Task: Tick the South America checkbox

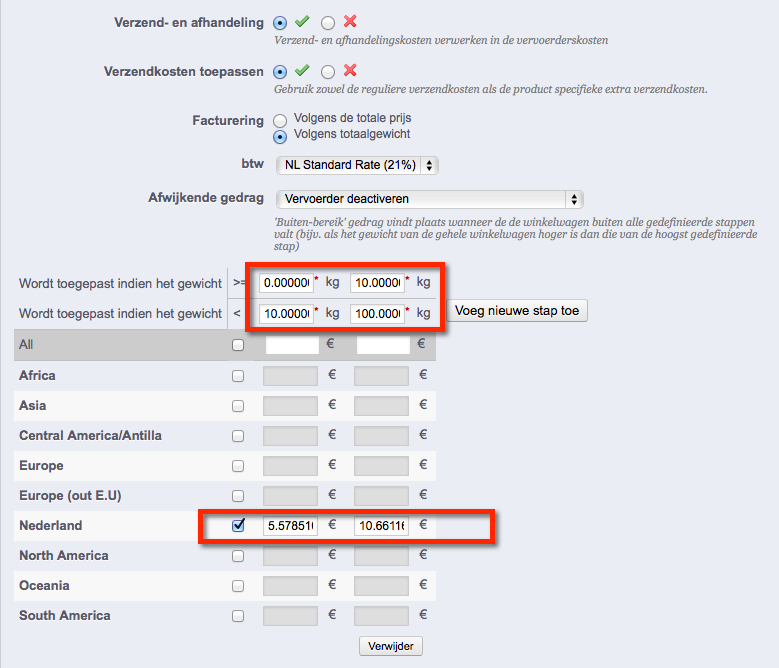Action: (x=238, y=616)
